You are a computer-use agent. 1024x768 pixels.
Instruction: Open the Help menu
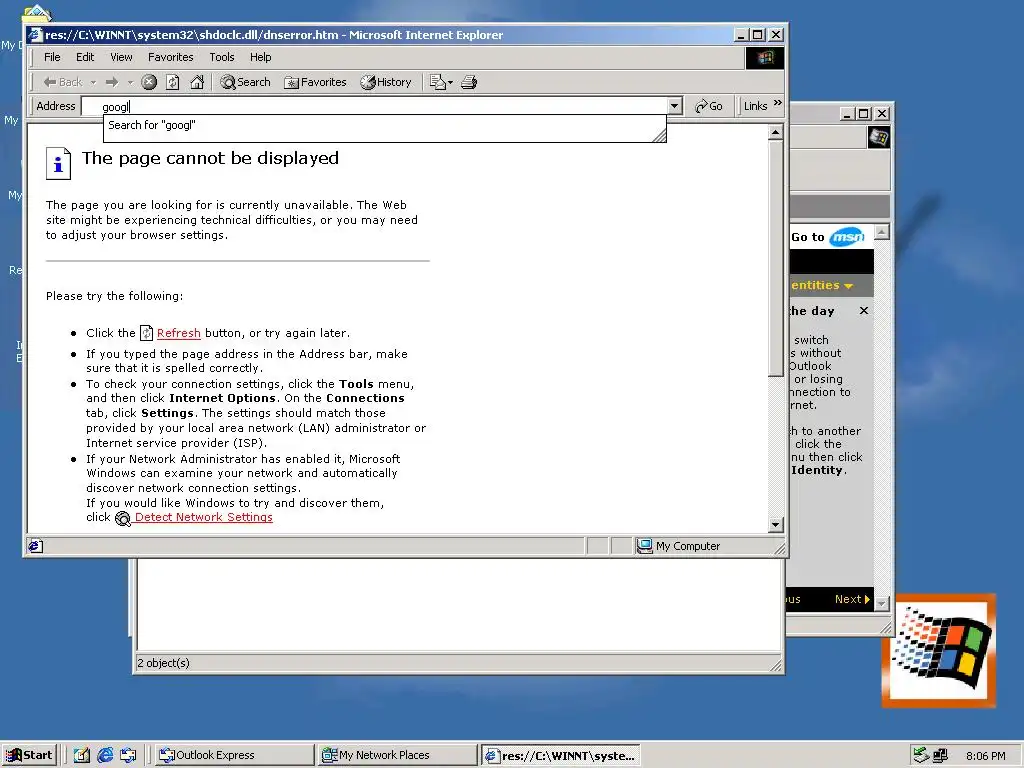[261, 57]
